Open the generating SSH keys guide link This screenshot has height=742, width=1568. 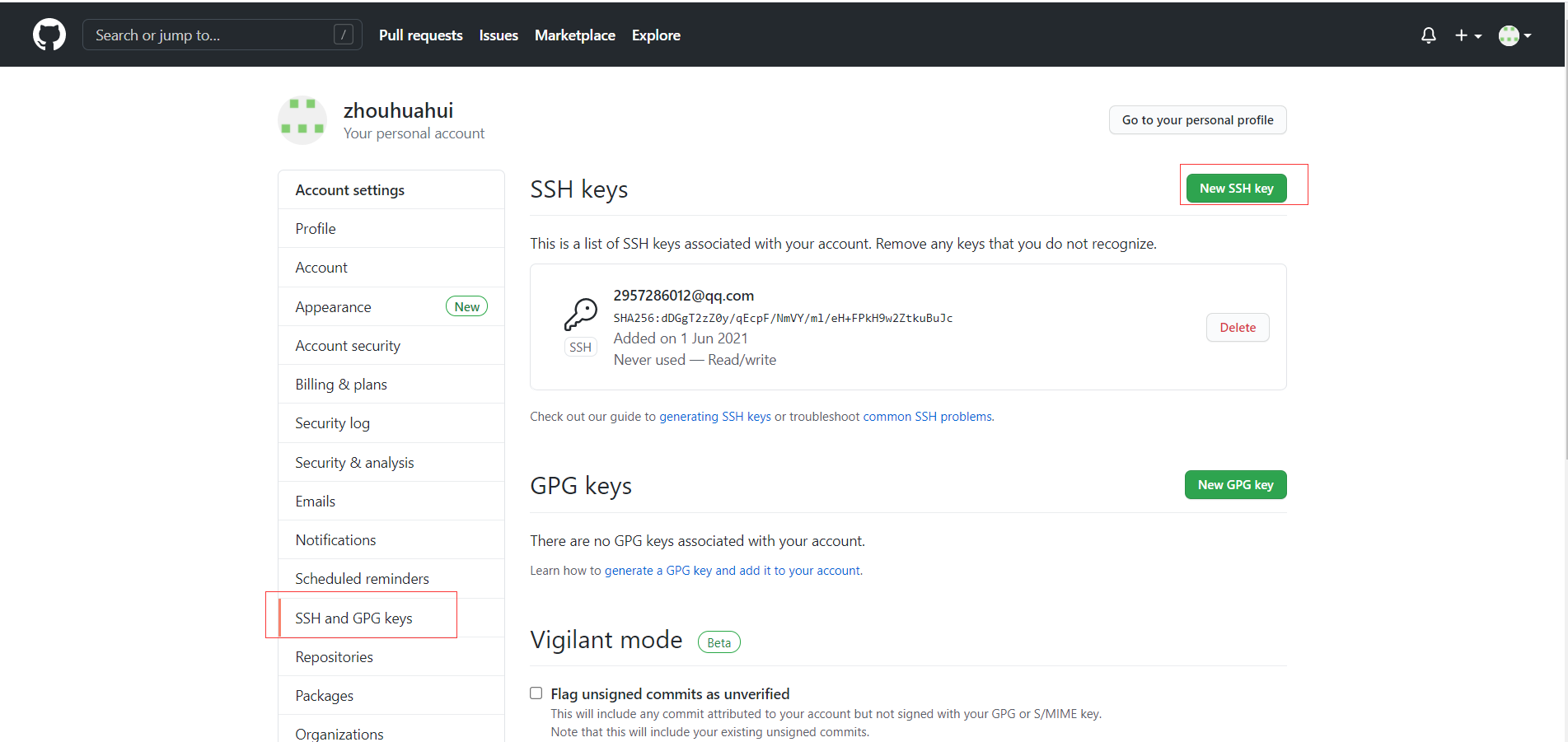pos(714,417)
